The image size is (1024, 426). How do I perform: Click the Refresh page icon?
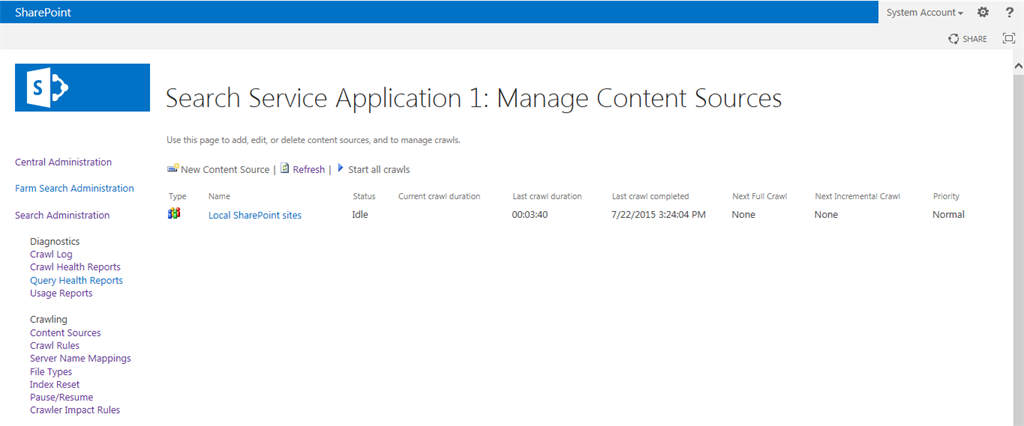coord(285,169)
